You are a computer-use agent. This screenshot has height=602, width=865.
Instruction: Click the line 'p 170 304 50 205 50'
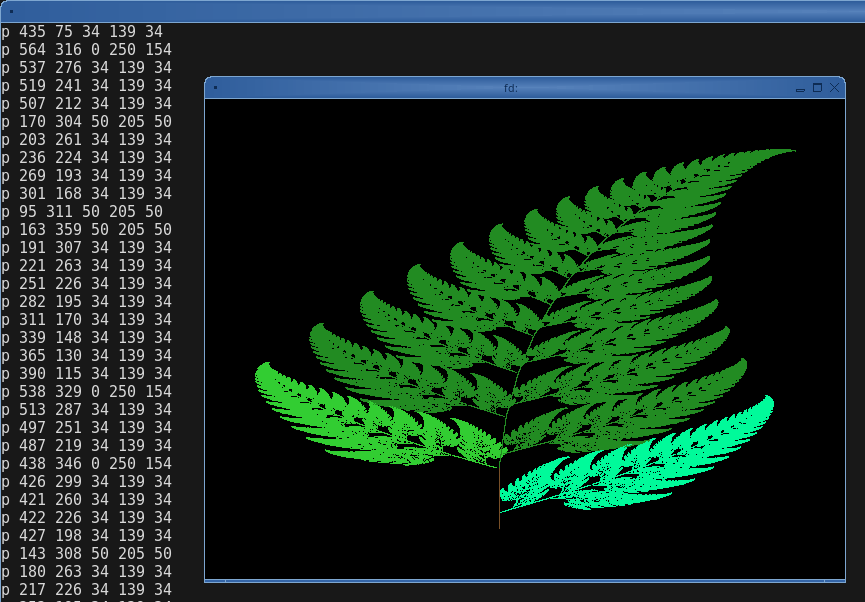tap(87, 121)
